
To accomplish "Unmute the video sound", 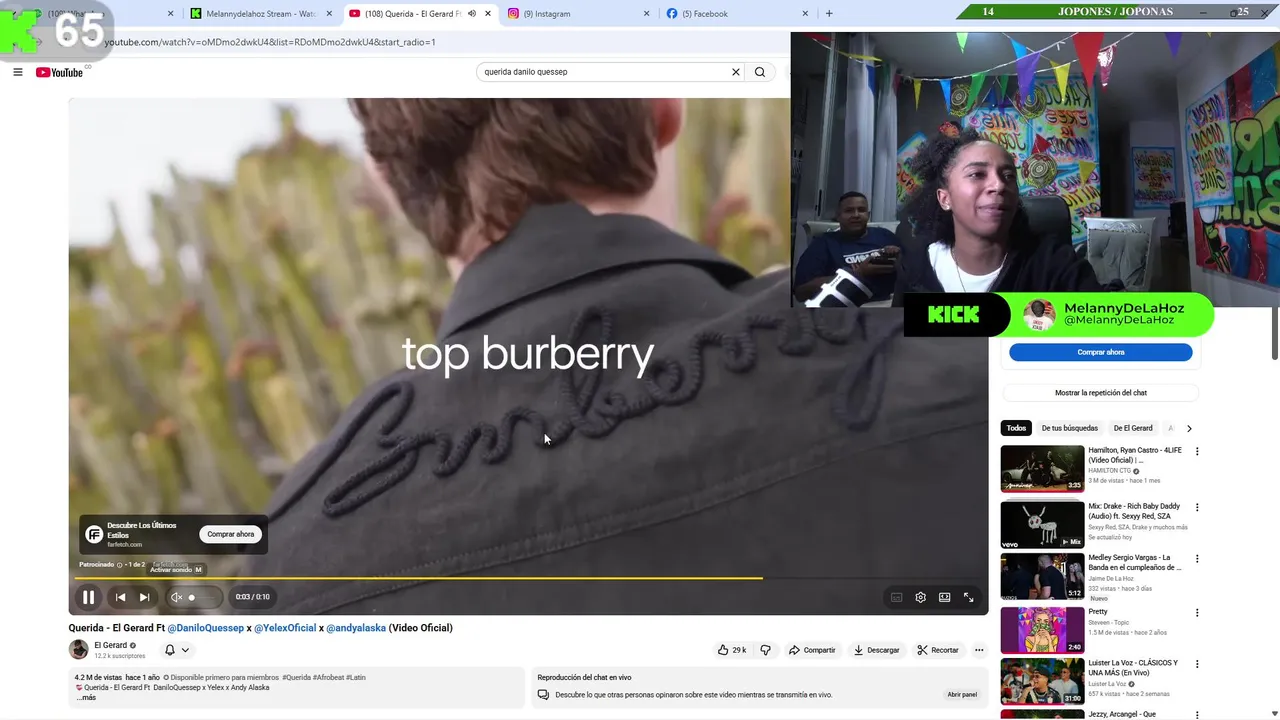I will pyautogui.click(x=176, y=597).
